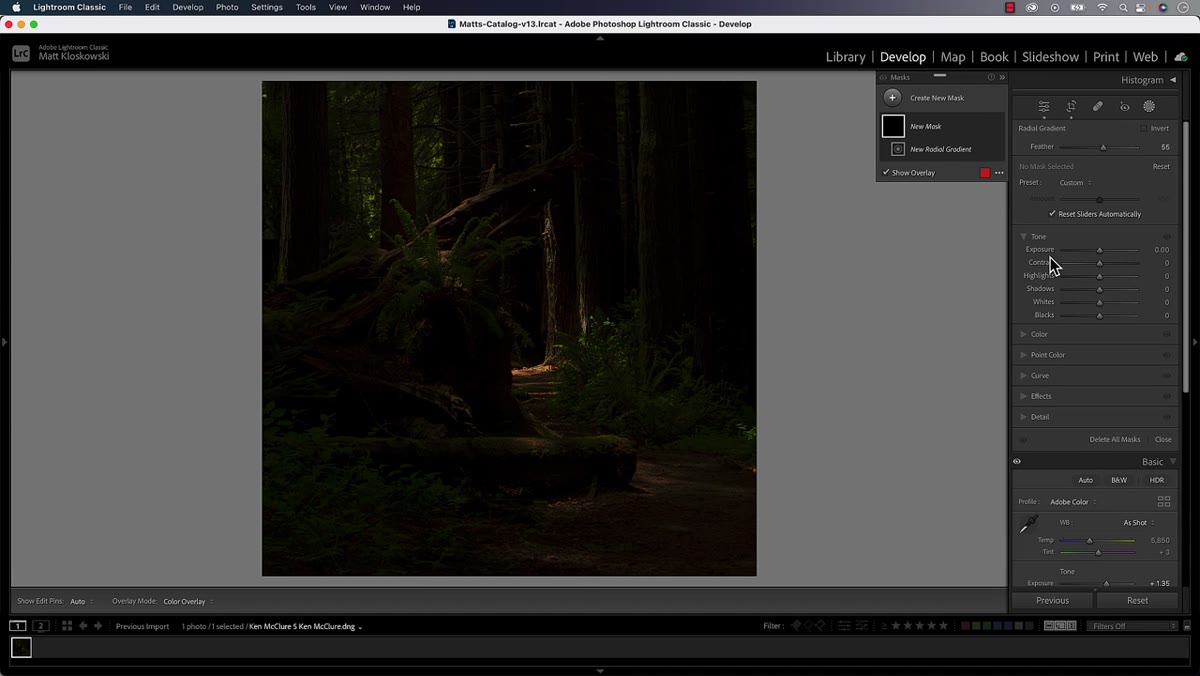1200x676 pixels.
Task: Click the red overlay color swatch
Action: point(985,173)
